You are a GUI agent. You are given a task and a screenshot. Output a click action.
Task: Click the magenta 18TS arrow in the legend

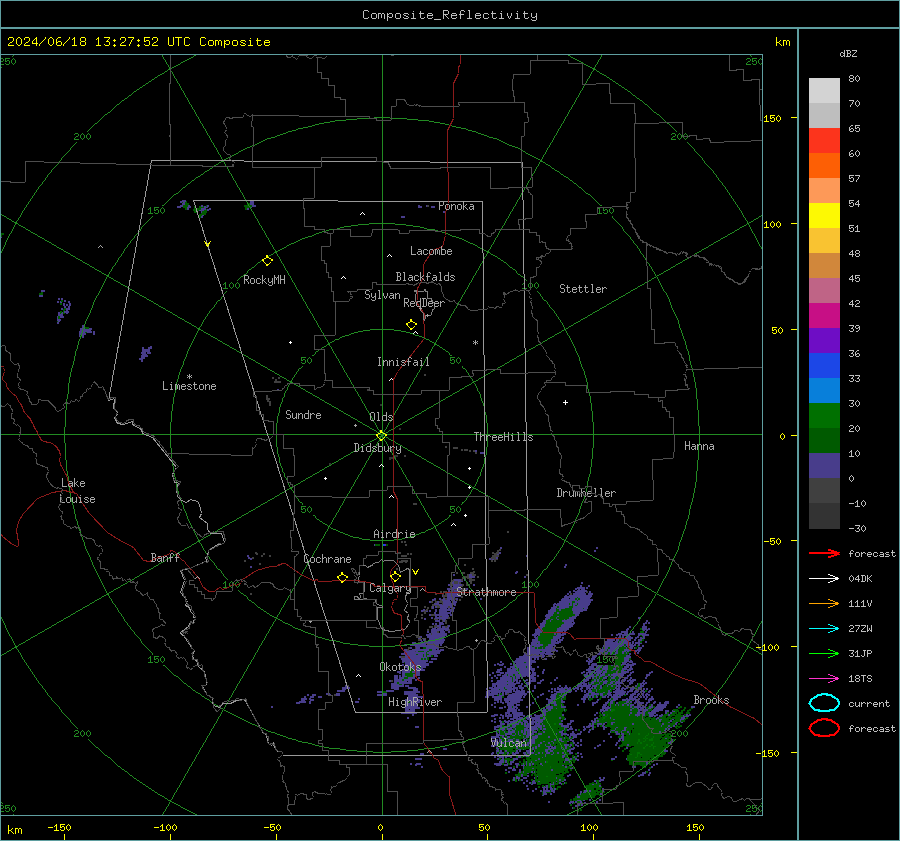(x=824, y=679)
